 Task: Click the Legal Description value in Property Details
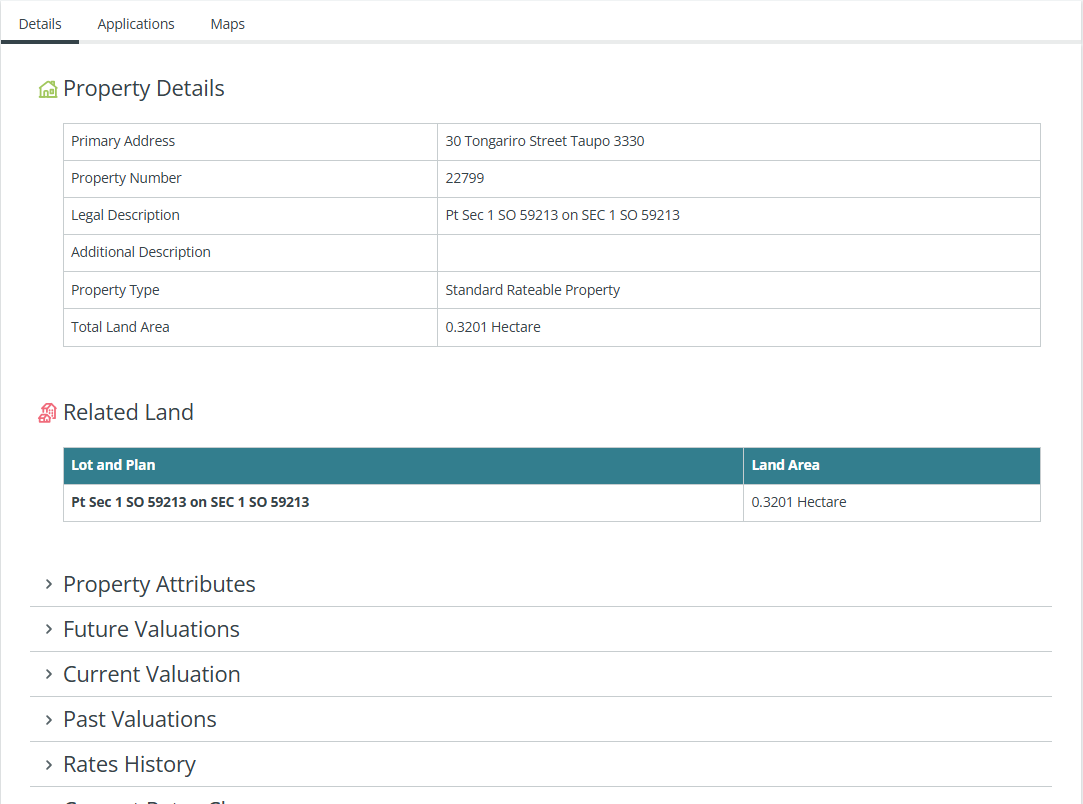coord(562,215)
